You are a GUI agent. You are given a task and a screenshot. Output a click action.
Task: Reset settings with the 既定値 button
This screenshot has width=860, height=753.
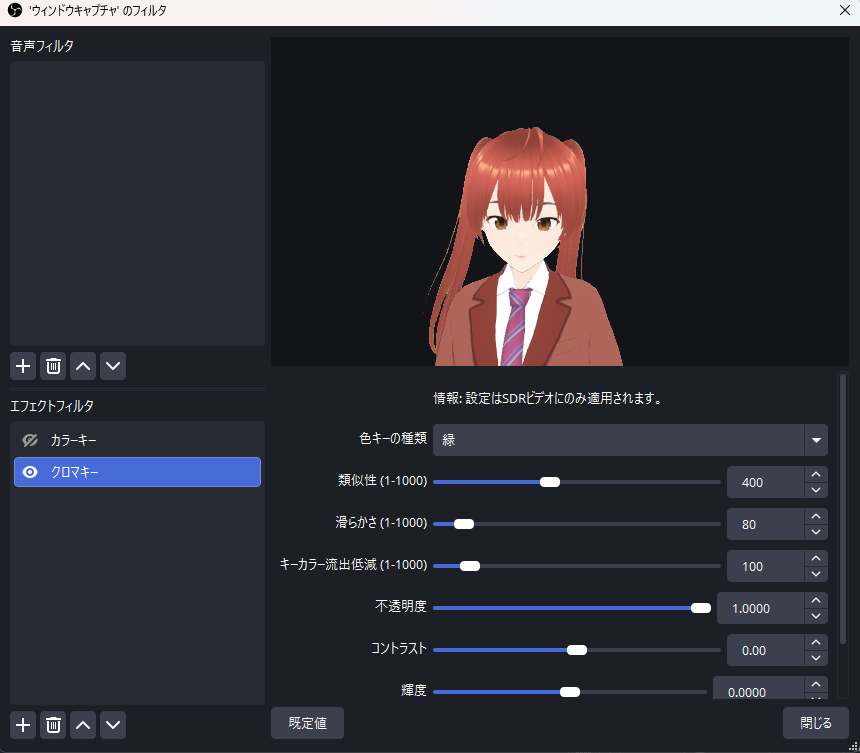[307, 723]
